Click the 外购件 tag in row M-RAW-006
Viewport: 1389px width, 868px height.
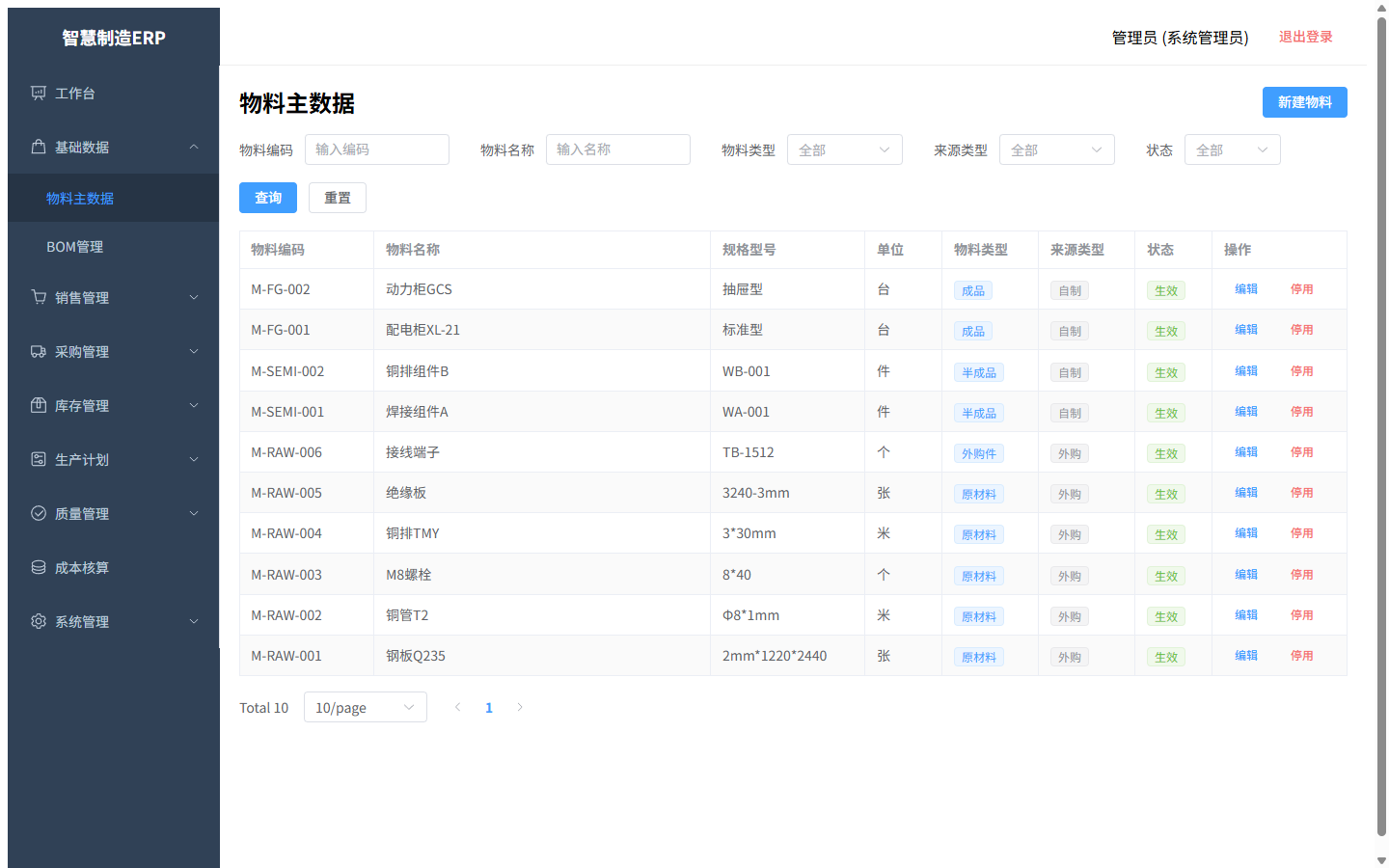click(979, 453)
